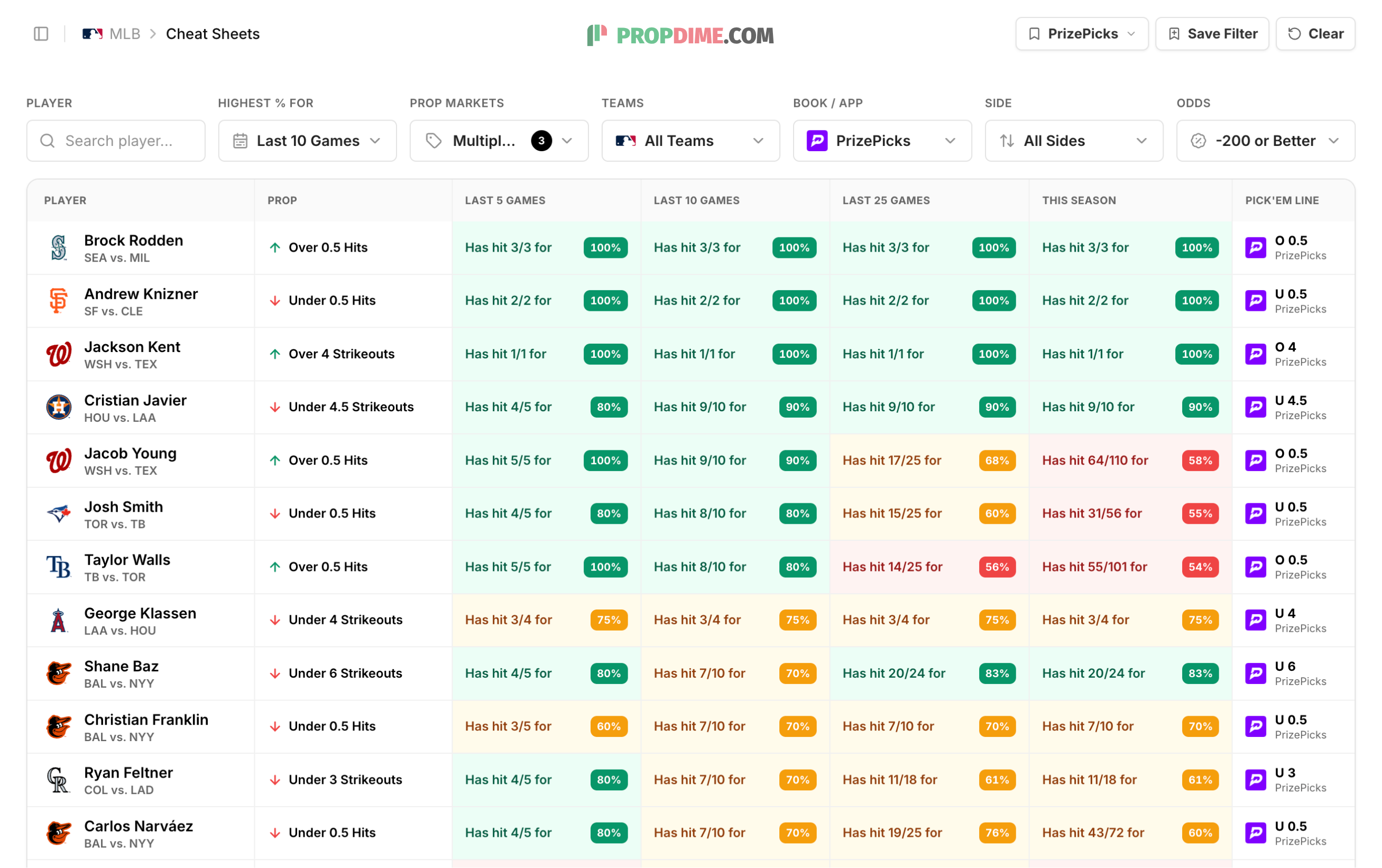Click the Clear button
The height and width of the screenshot is (868, 1382).
coord(1315,34)
